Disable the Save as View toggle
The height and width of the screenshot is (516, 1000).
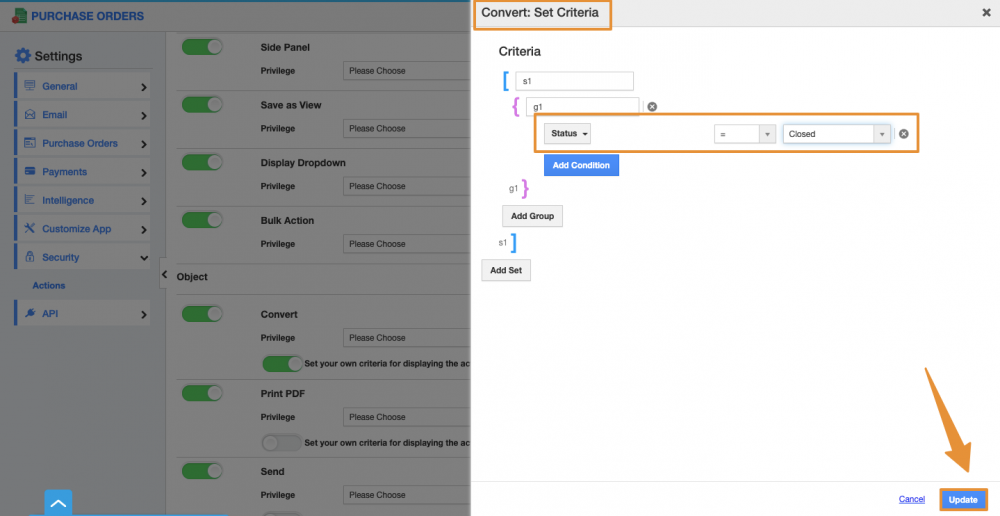[202, 105]
